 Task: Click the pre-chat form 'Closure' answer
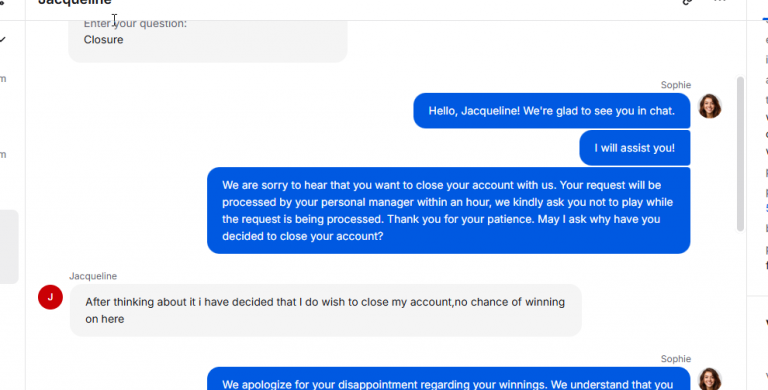pyautogui.click(x=103, y=40)
